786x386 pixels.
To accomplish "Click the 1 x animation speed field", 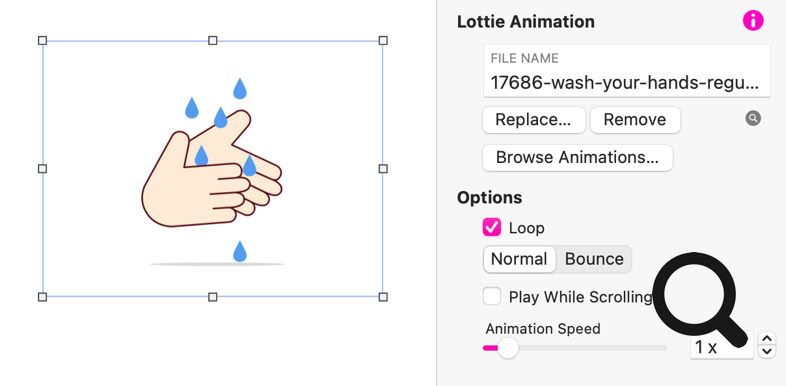I will coord(722,347).
